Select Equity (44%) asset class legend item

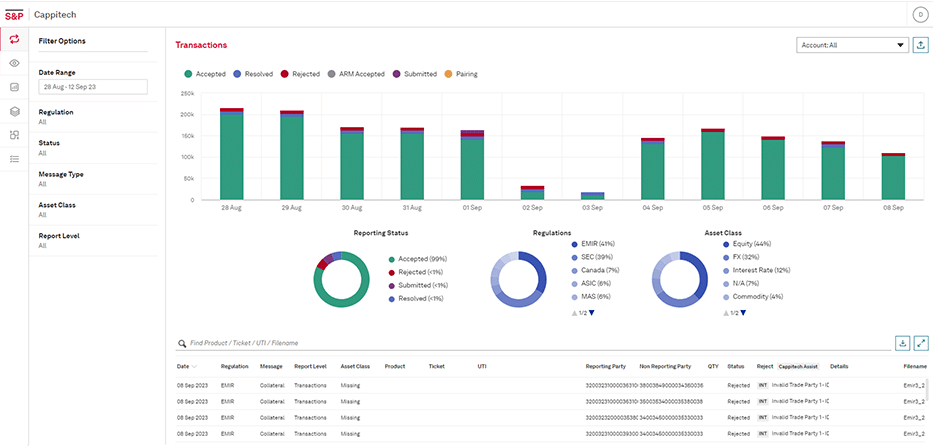747,244
